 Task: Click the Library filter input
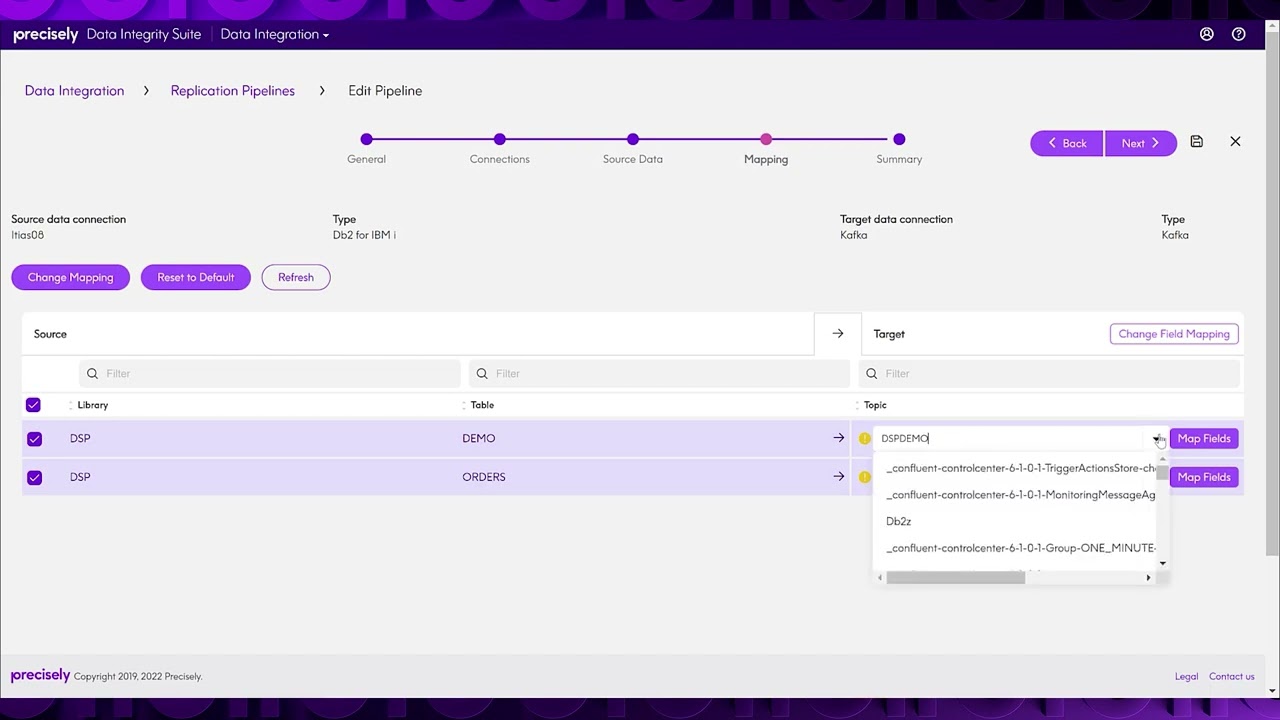[270, 373]
